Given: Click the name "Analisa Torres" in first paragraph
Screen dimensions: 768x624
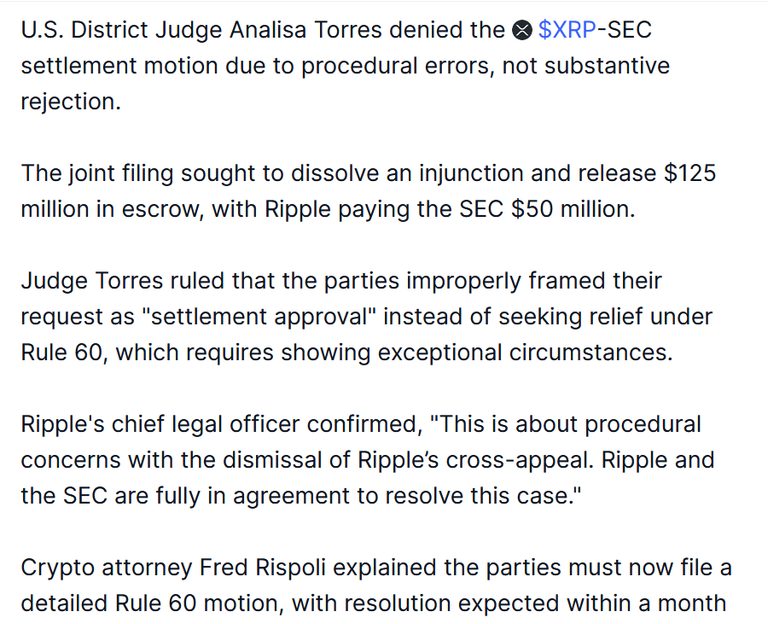Looking at the screenshot, I should [306, 30].
